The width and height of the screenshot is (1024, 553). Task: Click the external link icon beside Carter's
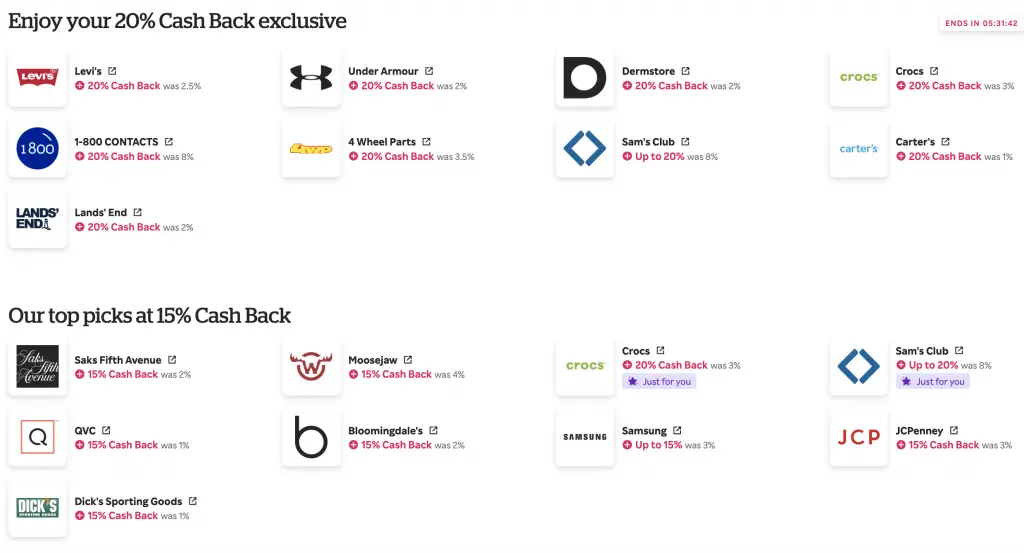(x=945, y=142)
